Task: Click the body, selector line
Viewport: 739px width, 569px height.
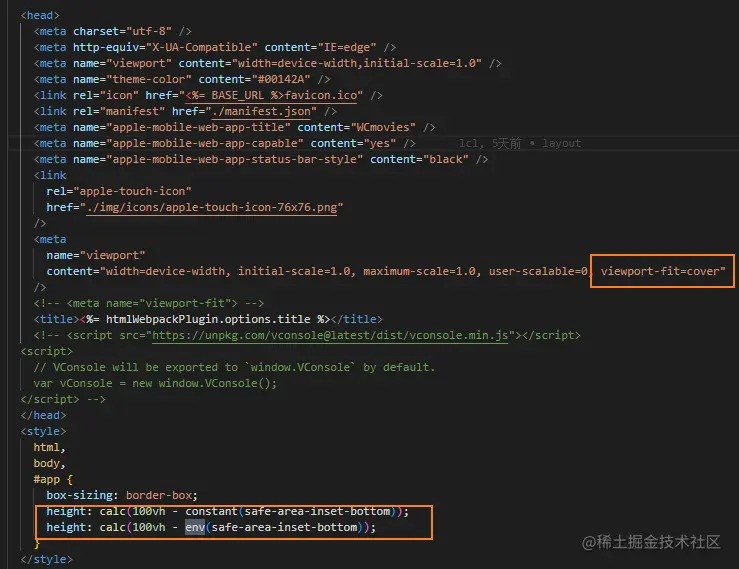Action: point(49,463)
